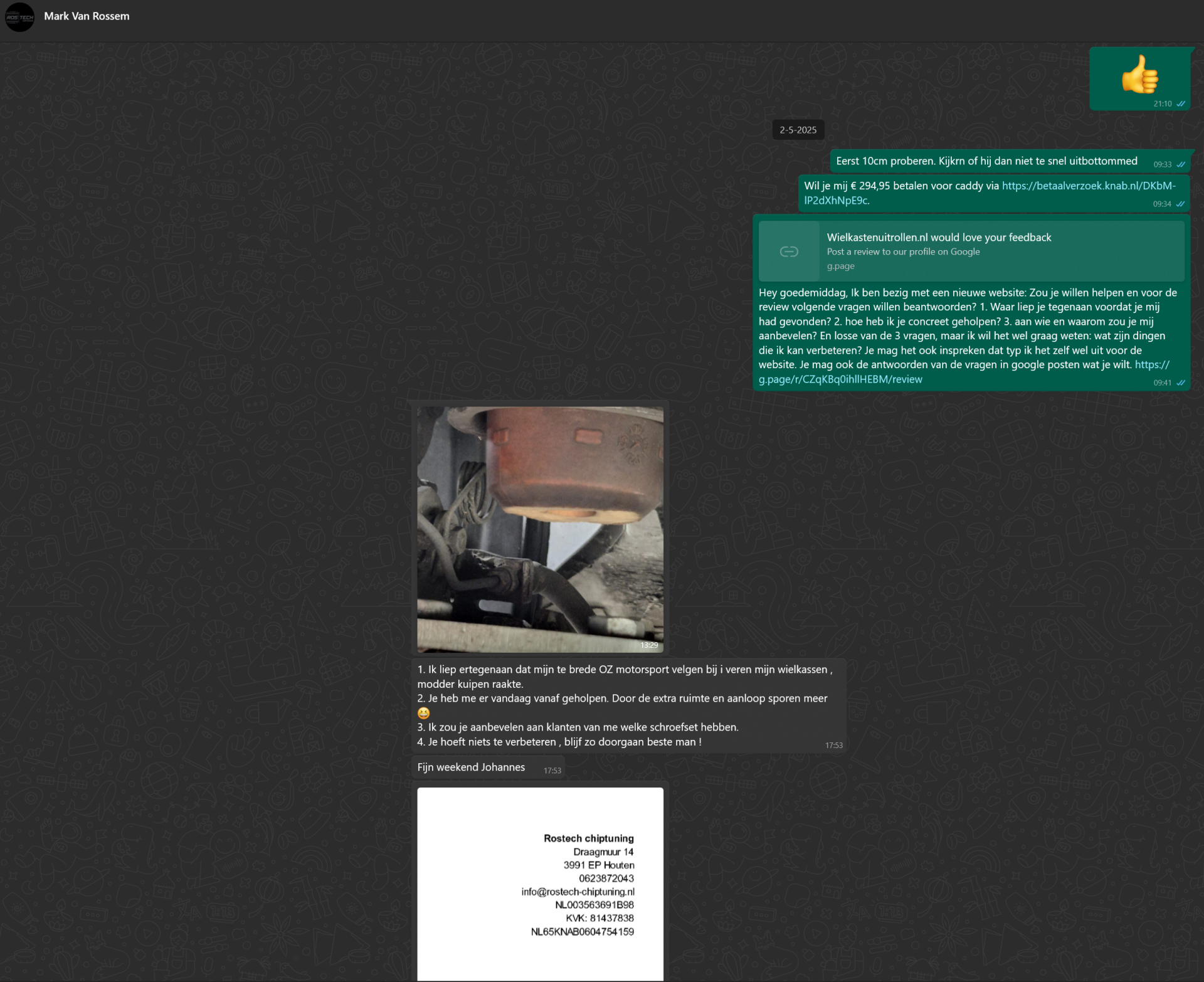Click the link icon in review preview
Screen dimensions: 1204x982
tap(788, 251)
